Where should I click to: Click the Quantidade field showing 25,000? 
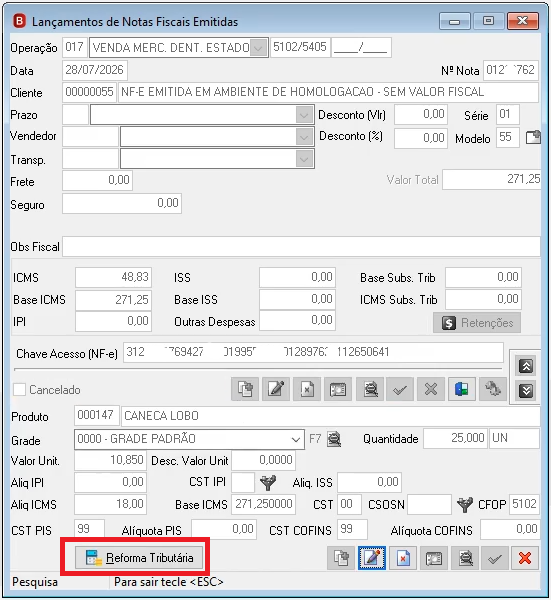point(455,439)
